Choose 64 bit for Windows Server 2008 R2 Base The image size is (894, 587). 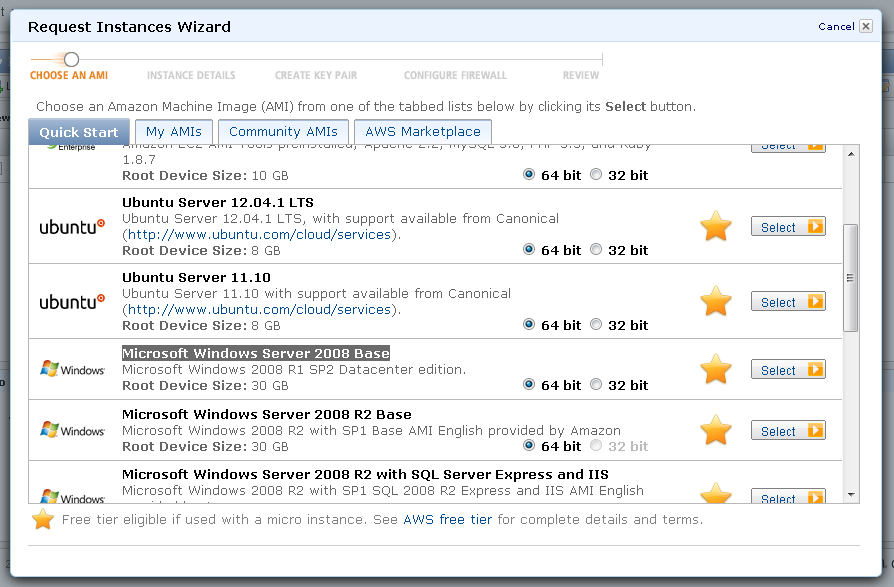[529, 445]
